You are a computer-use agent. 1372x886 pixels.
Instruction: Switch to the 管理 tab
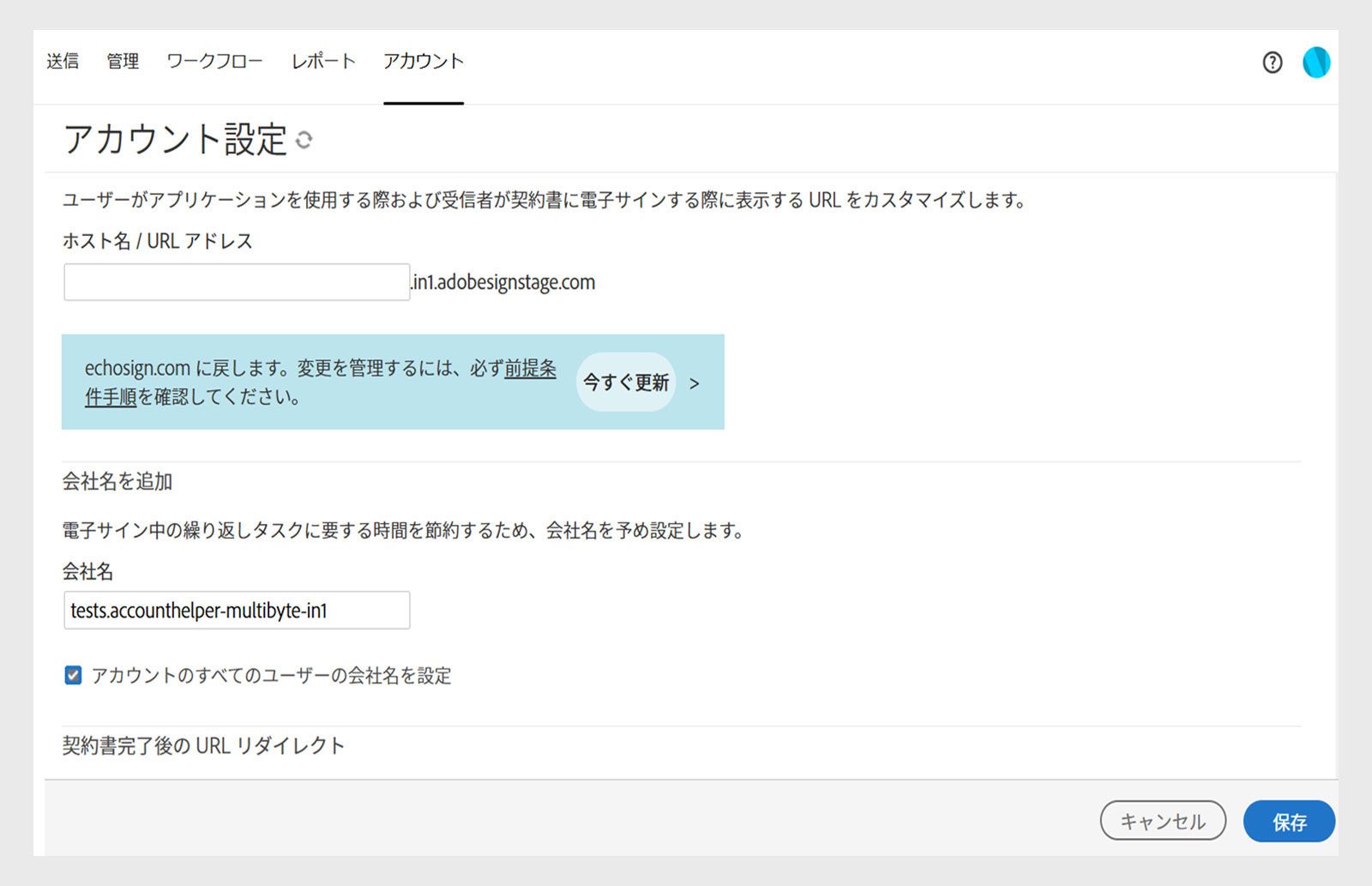tap(123, 61)
